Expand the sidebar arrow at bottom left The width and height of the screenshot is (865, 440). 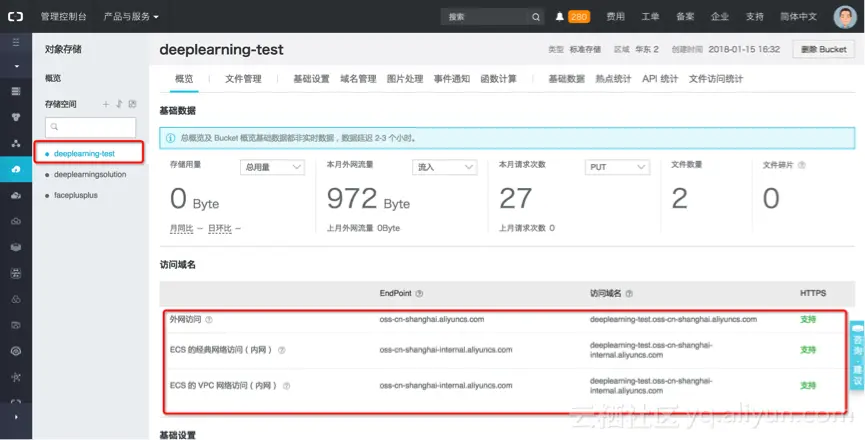(x=16, y=417)
